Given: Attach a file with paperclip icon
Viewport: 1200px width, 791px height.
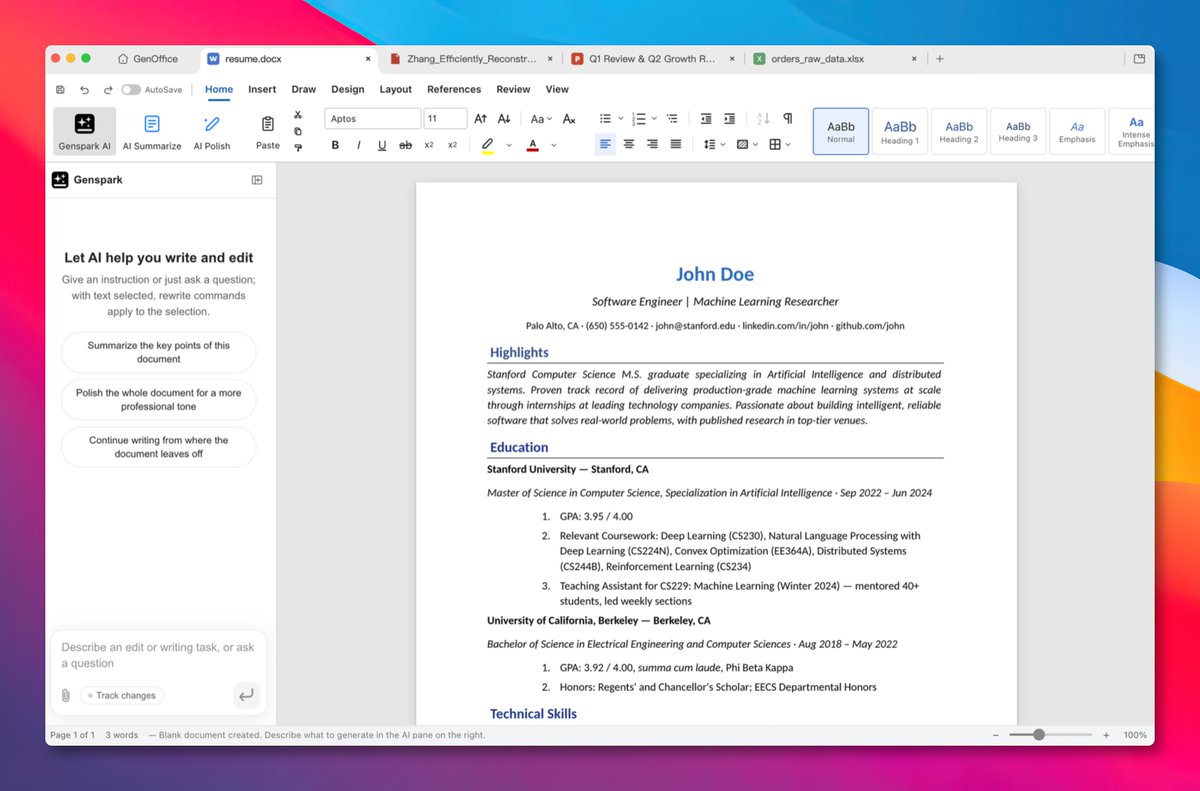Looking at the screenshot, I should (66, 695).
